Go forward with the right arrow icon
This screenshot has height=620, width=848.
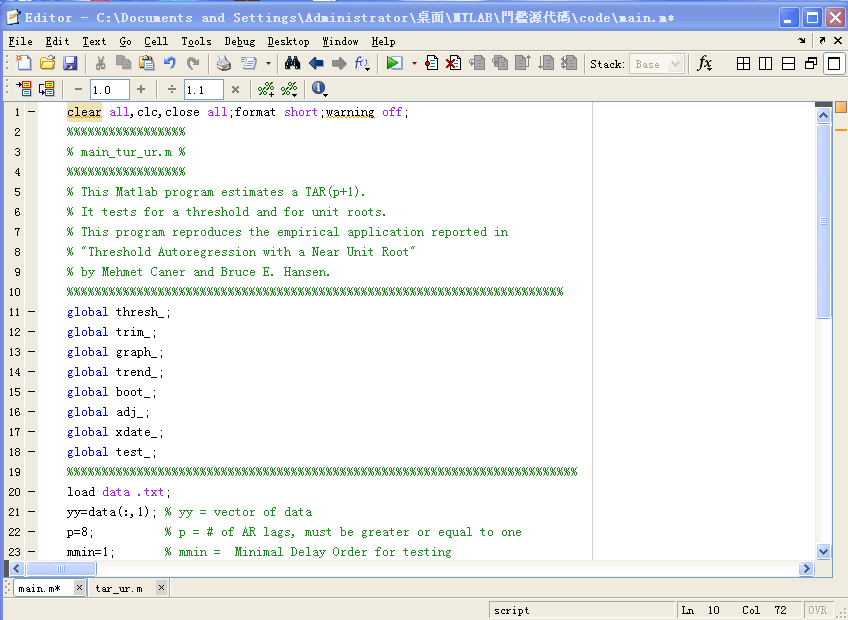coord(339,63)
